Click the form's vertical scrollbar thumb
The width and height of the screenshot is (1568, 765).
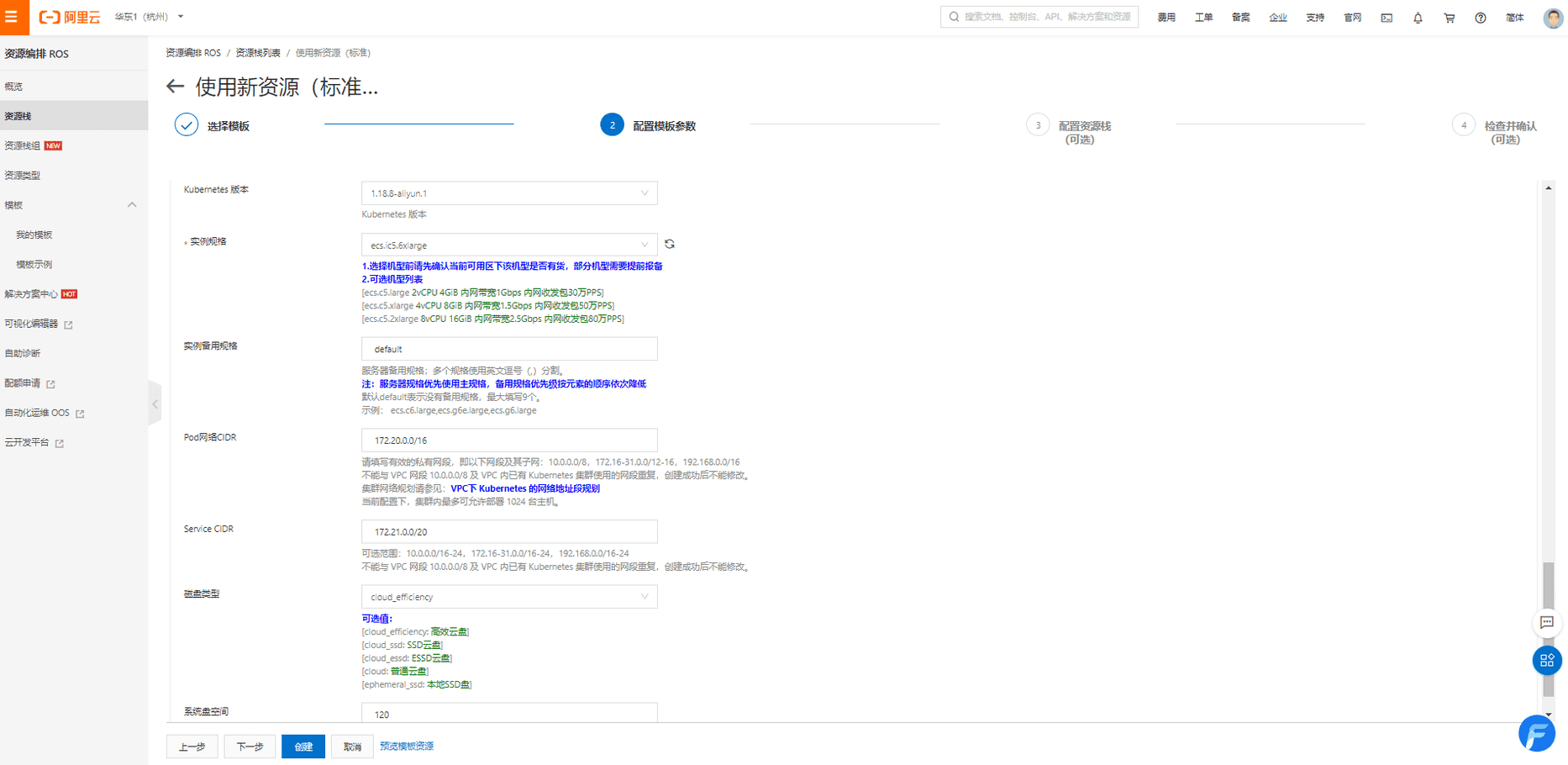pos(1549,629)
